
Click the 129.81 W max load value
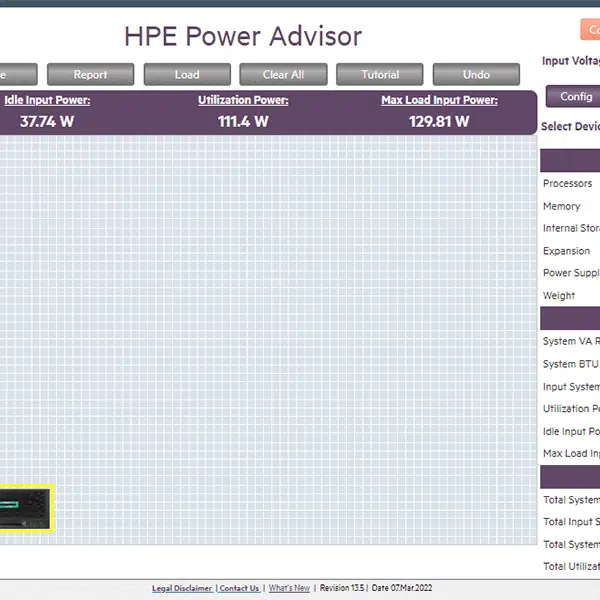click(439, 122)
